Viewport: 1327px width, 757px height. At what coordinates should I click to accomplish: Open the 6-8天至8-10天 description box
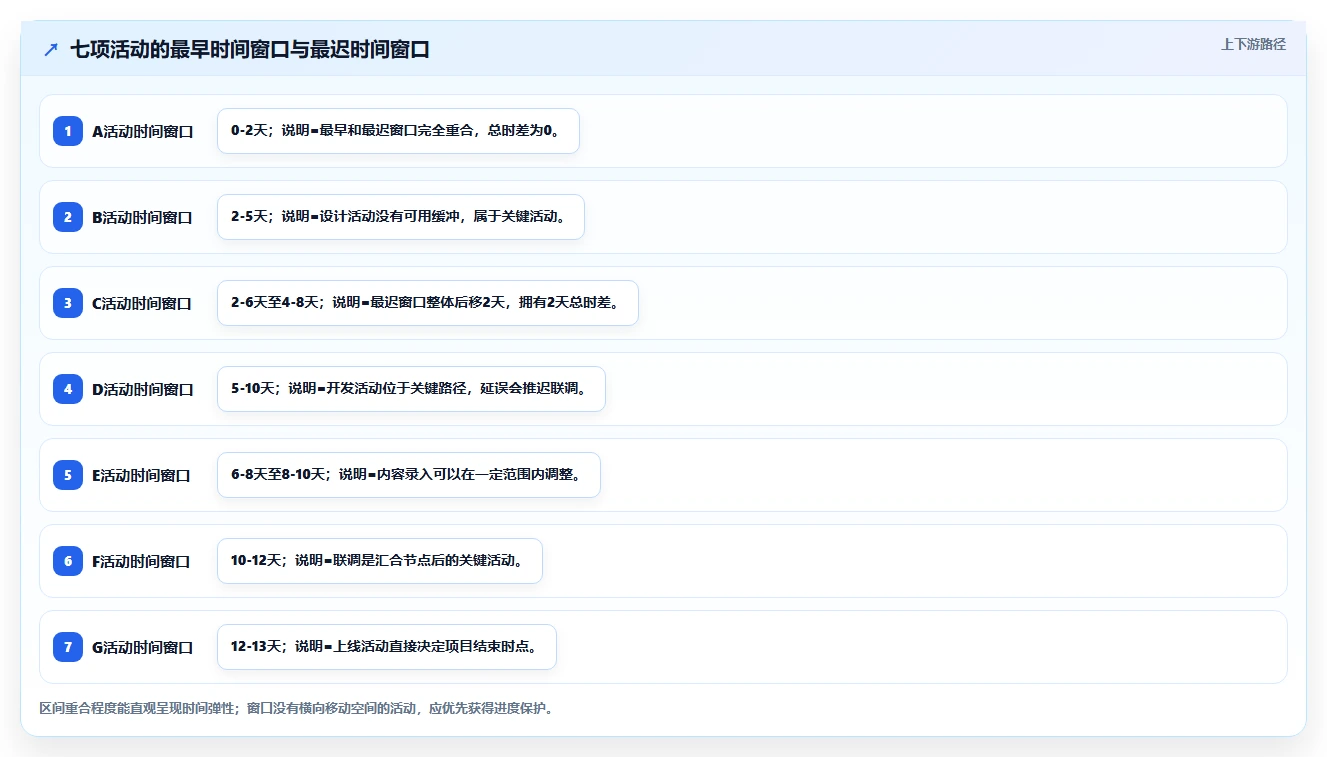point(409,475)
